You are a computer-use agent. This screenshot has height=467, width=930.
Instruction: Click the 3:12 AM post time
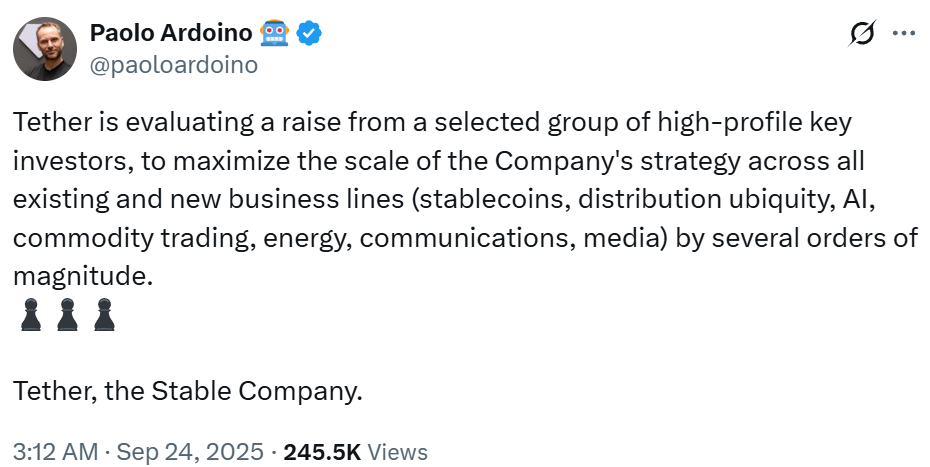[53, 452]
